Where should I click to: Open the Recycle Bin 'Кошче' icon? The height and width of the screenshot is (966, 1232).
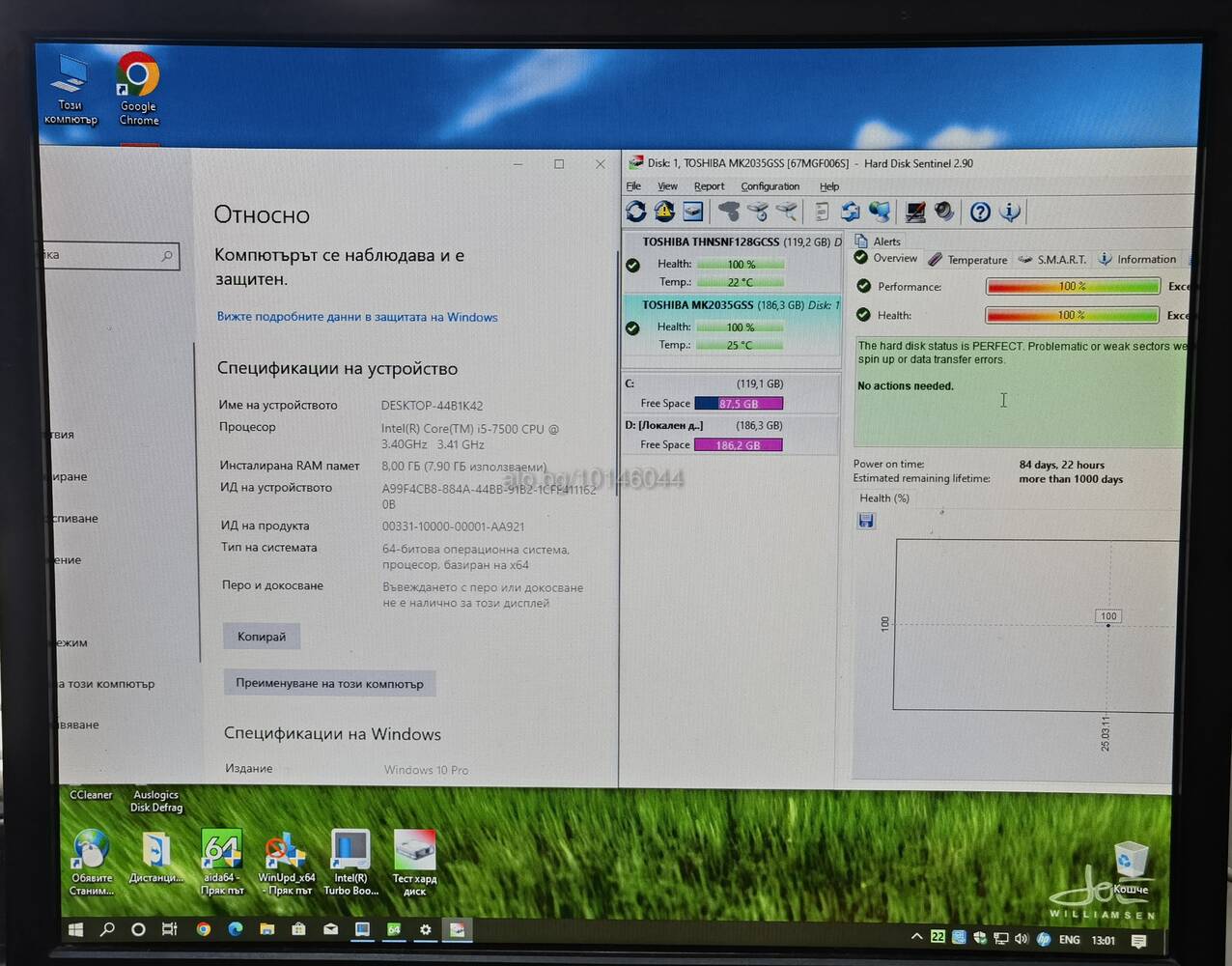[1131, 867]
